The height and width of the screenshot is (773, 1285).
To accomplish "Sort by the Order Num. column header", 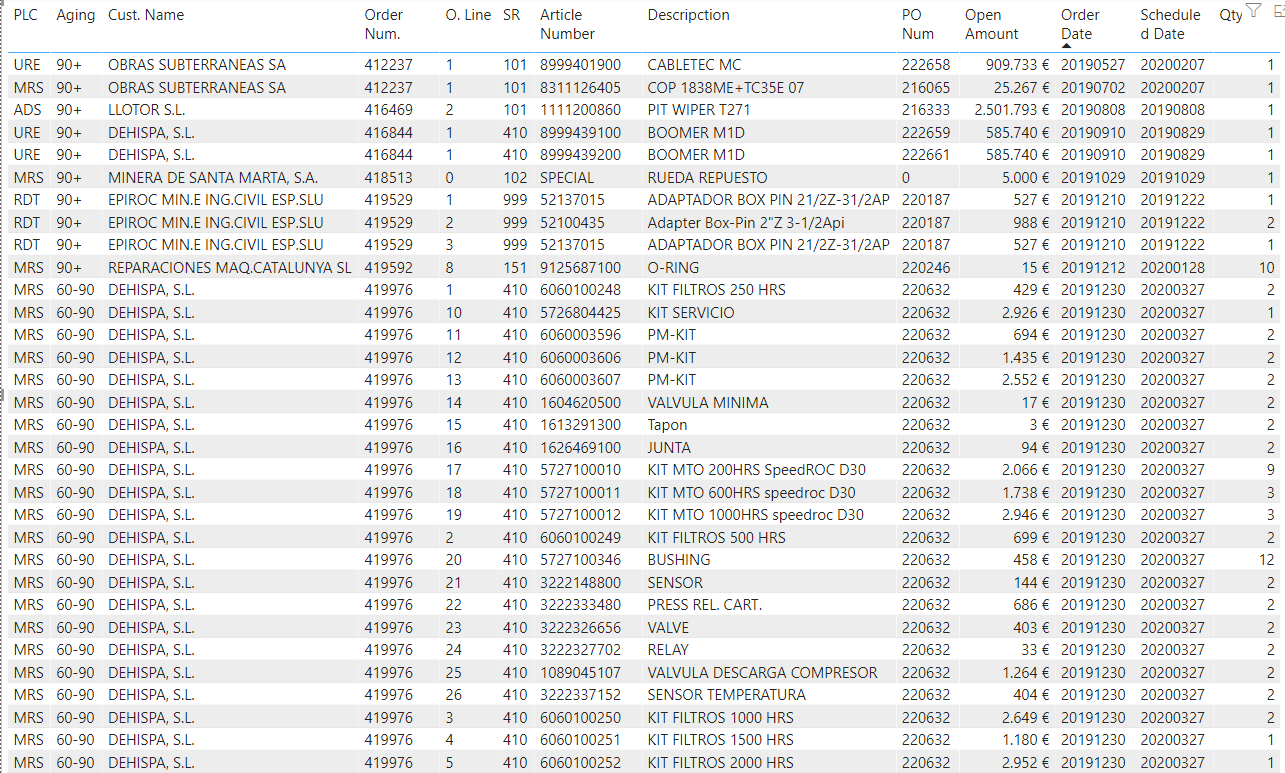I will coord(383,24).
